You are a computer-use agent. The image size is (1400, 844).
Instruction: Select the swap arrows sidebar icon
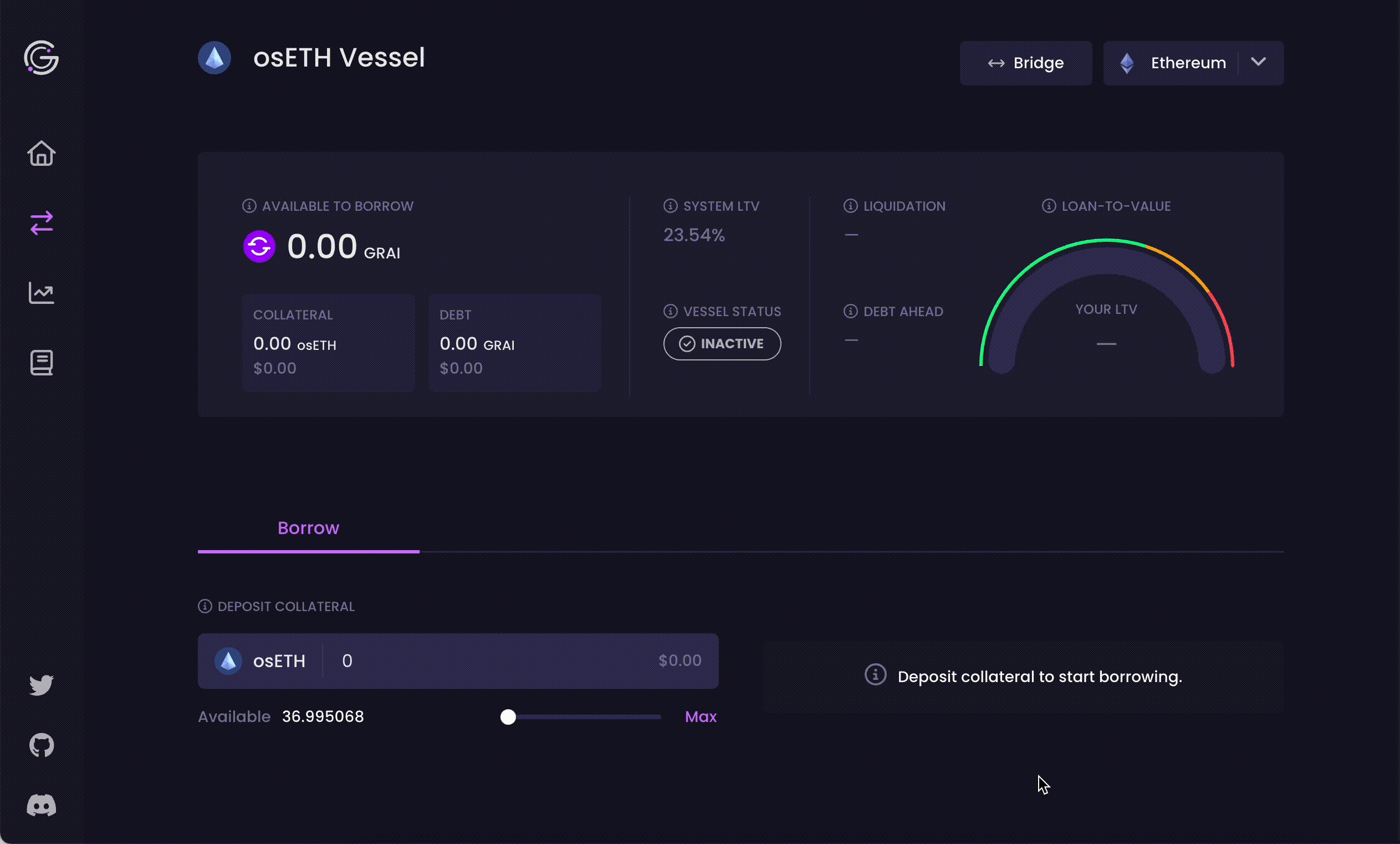pos(42,223)
